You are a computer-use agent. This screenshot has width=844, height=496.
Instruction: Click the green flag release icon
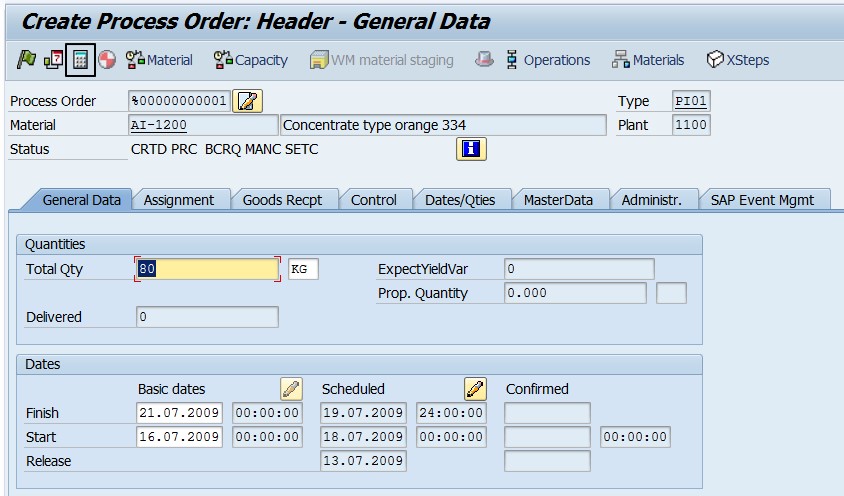point(26,59)
